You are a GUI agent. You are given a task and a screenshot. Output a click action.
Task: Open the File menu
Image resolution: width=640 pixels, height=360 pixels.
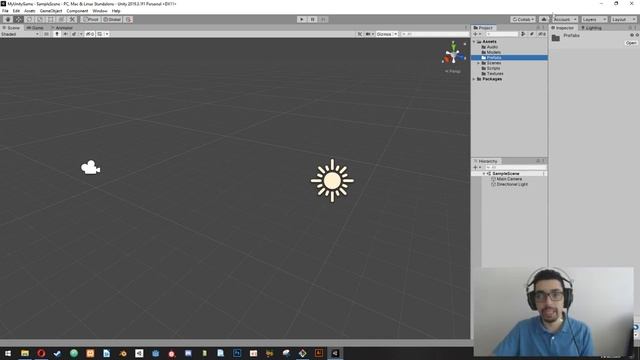point(5,11)
